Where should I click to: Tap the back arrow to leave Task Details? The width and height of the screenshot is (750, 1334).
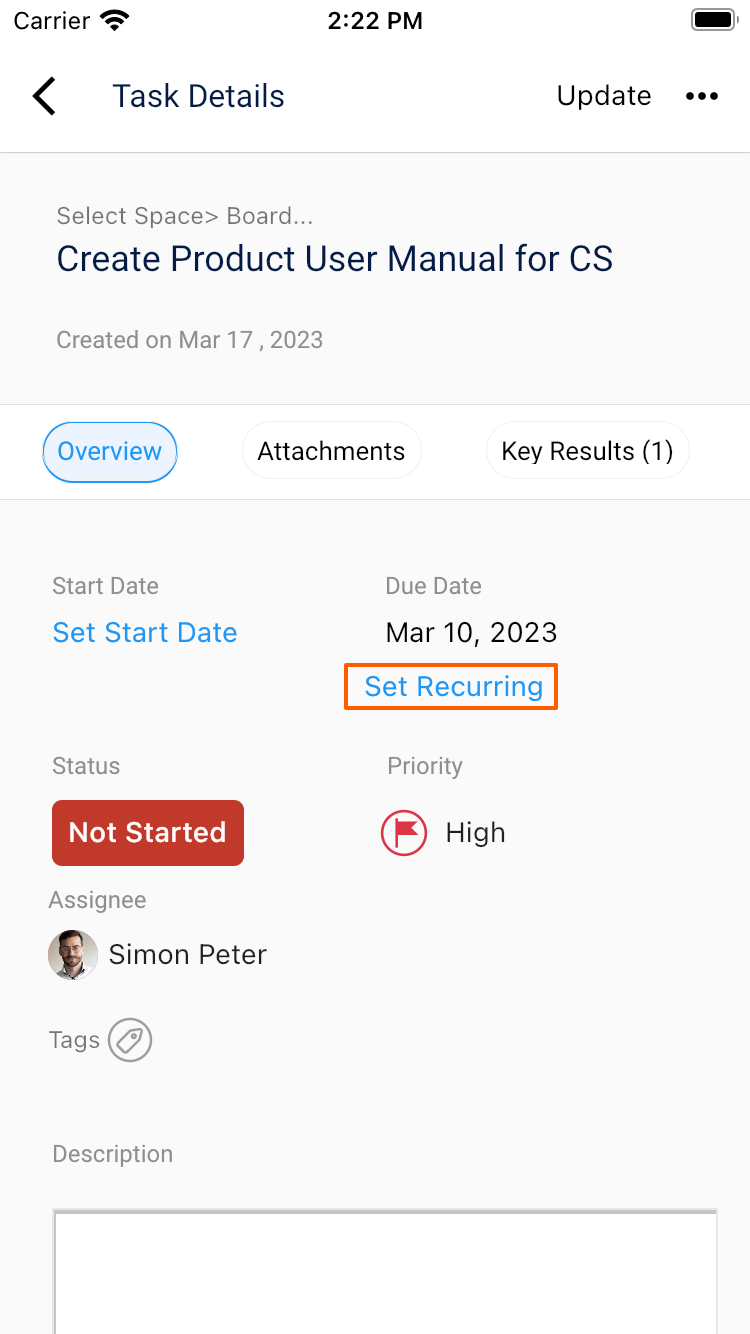click(44, 95)
